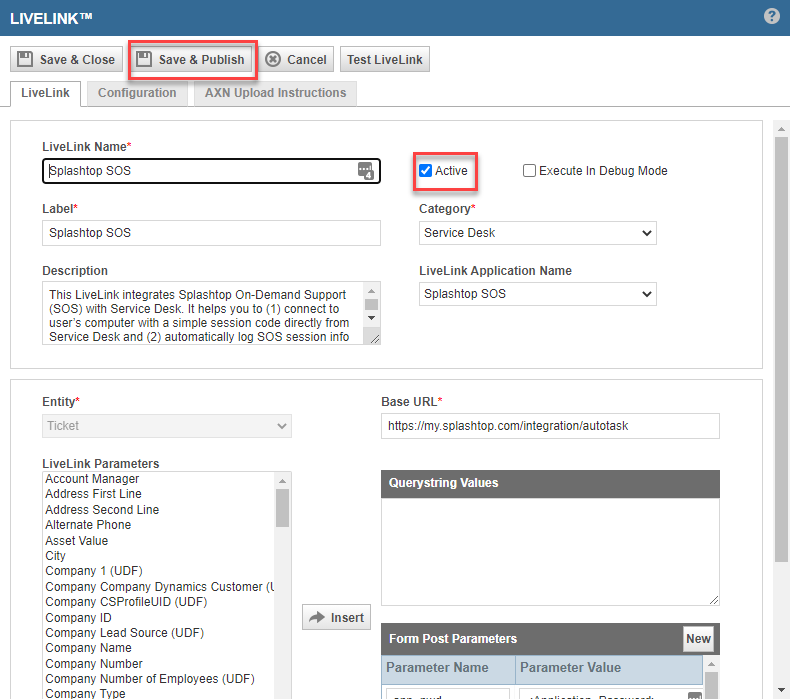
Task: Click Parameter Value column header
Action: pos(609,668)
